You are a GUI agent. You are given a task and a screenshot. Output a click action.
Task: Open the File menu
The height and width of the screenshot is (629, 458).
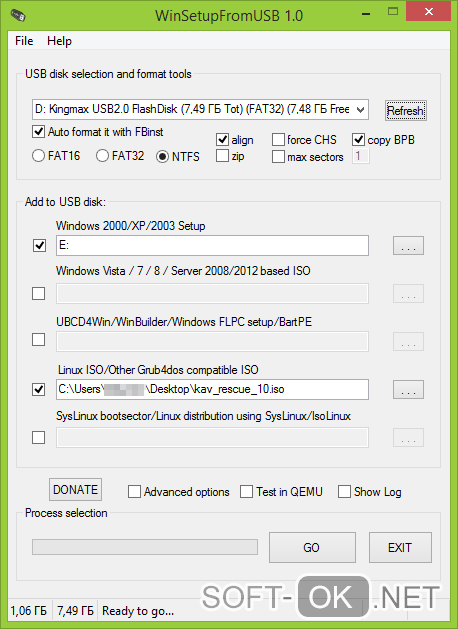[24, 41]
